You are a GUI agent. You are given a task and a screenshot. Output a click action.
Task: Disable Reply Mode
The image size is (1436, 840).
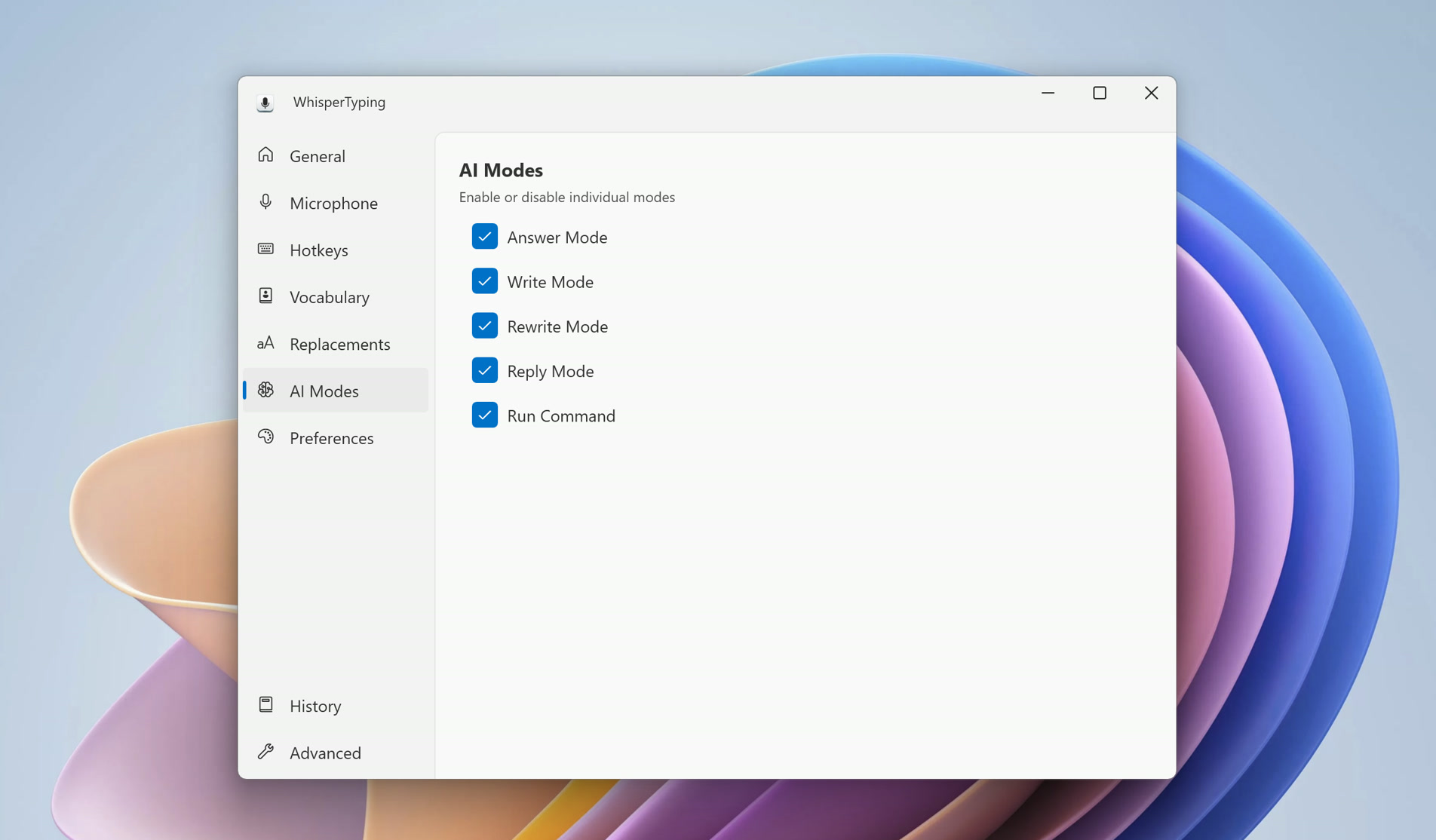point(485,369)
